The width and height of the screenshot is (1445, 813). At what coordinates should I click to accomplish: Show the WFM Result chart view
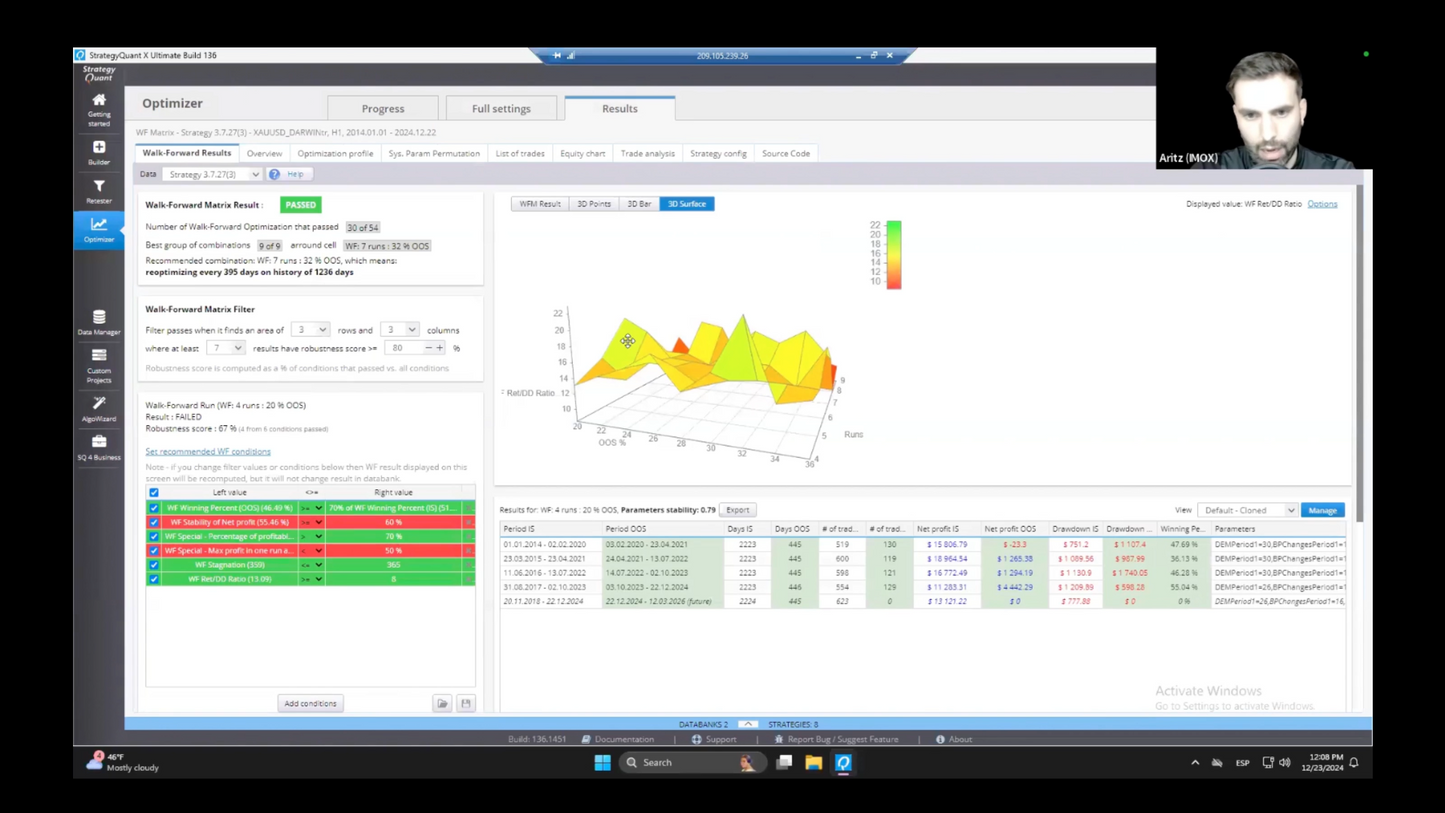(x=540, y=204)
